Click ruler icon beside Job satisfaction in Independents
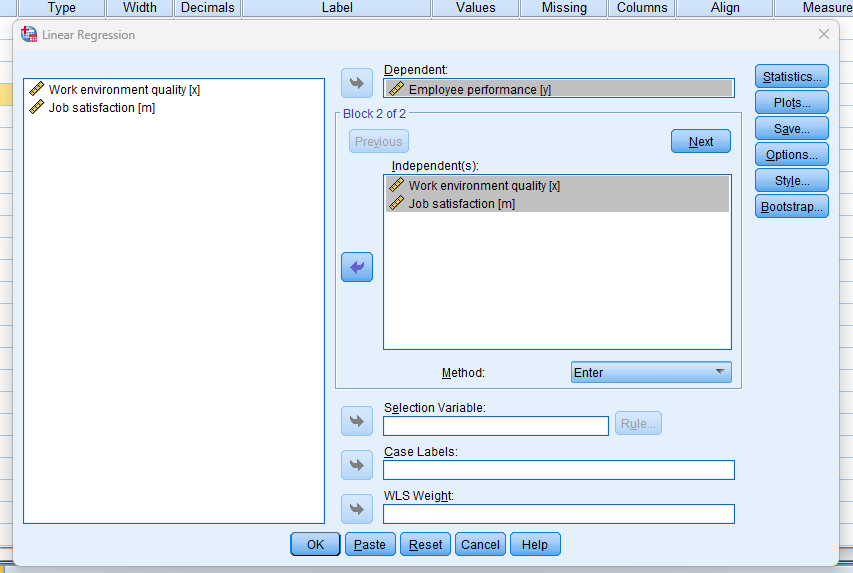The height and width of the screenshot is (573, 853). click(x=397, y=203)
